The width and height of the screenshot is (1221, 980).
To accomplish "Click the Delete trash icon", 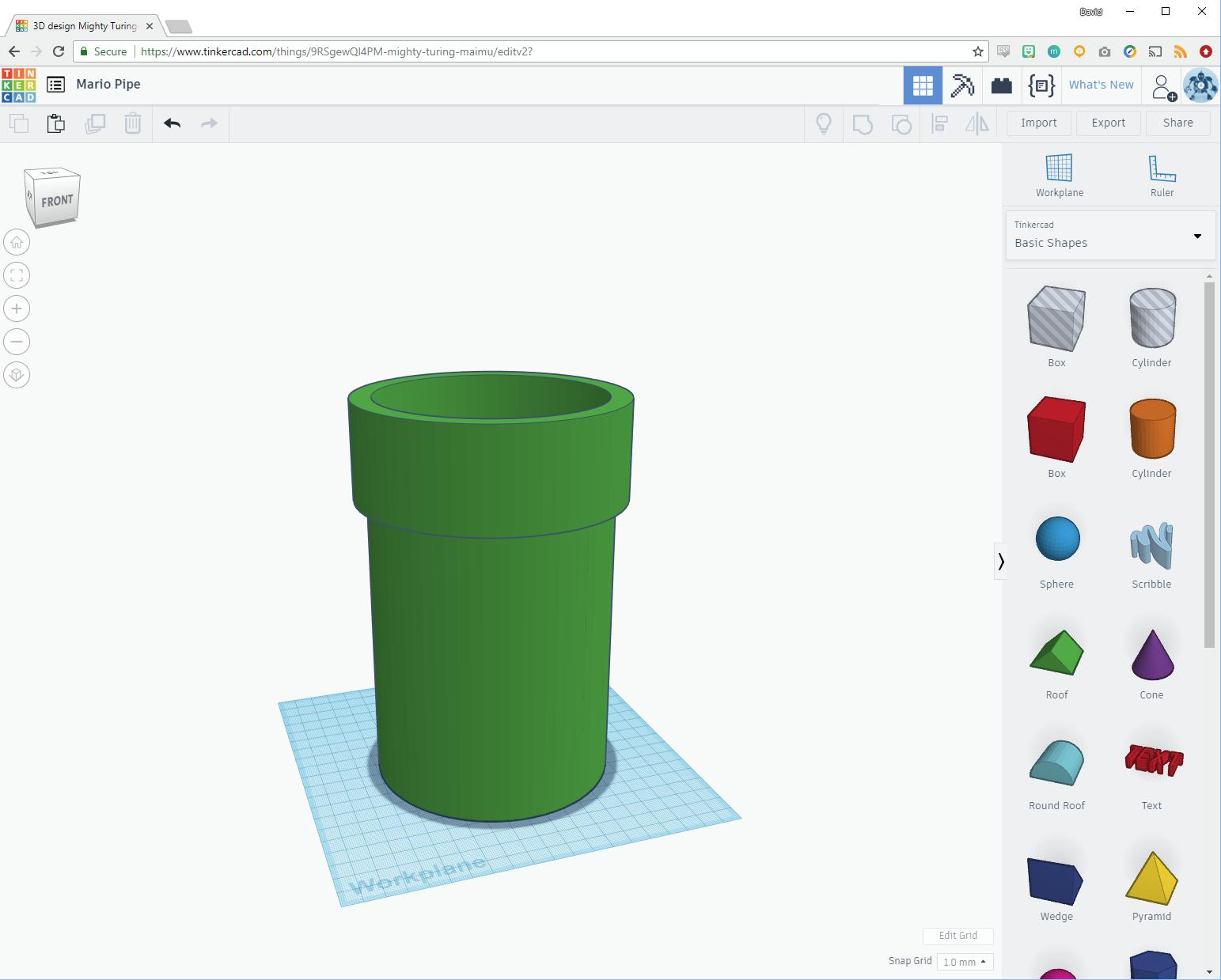I will click(x=133, y=123).
